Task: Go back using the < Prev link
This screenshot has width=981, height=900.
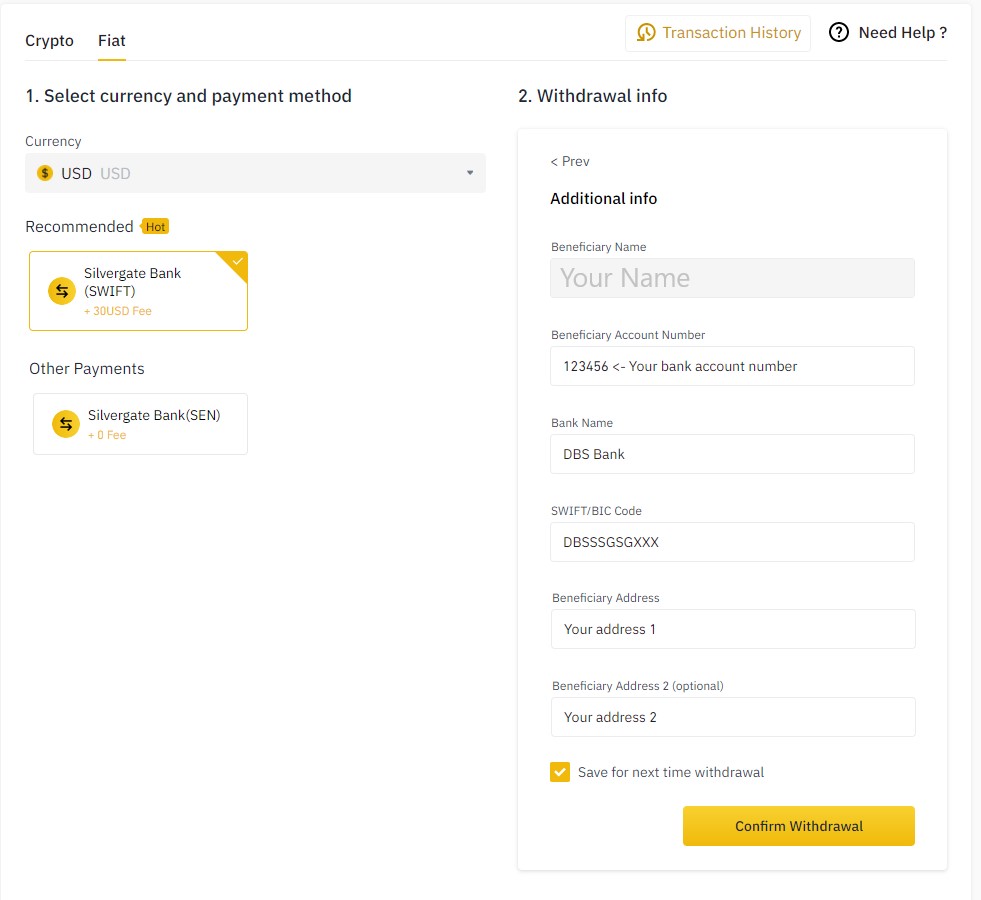Action: (x=569, y=161)
